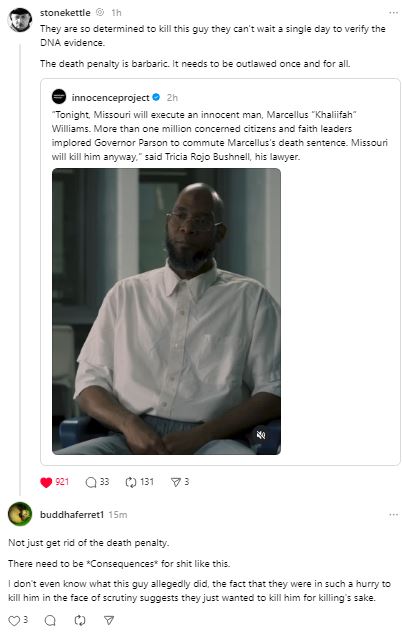Open more options menu on buddhaferret1's reply

(393, 515)
